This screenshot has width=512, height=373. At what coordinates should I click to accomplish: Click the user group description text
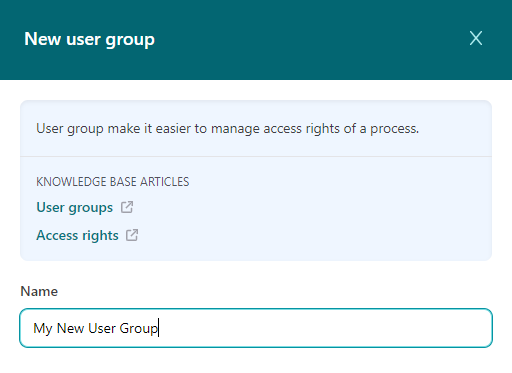point(227,129)
